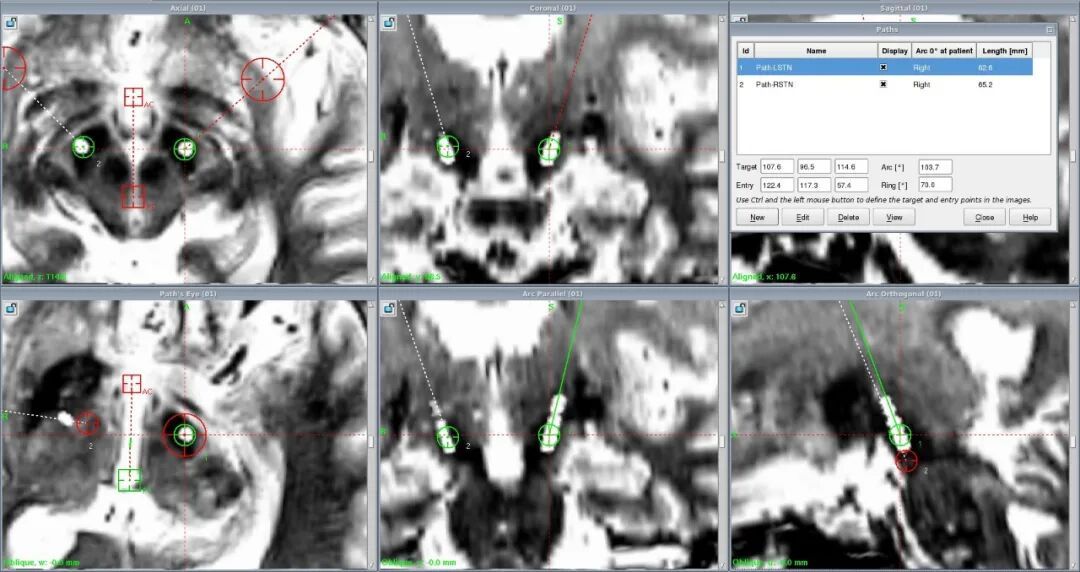The image size is (1080, 572).
Task: Click the Id column header
Action: pyautogui.click(x=745, y=51)
